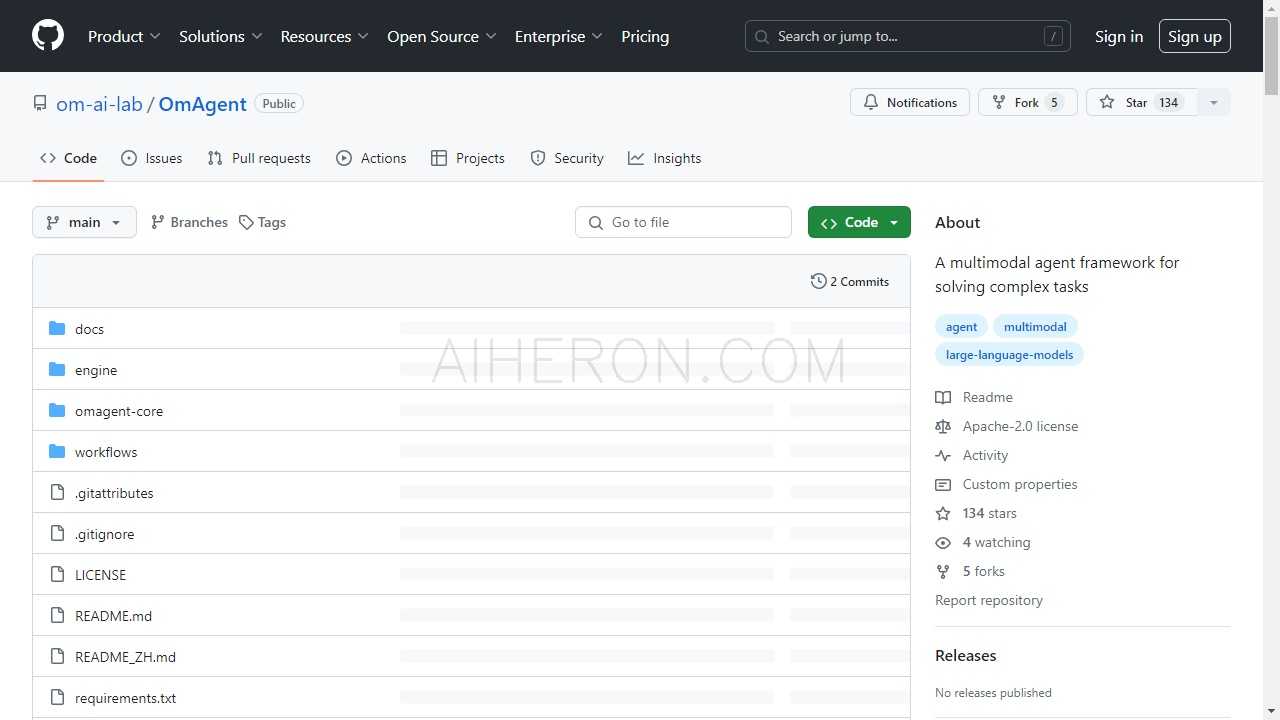This screenshot has width=1280, height=720.
Task: Click the workflows folder icon
Action: 57,452
